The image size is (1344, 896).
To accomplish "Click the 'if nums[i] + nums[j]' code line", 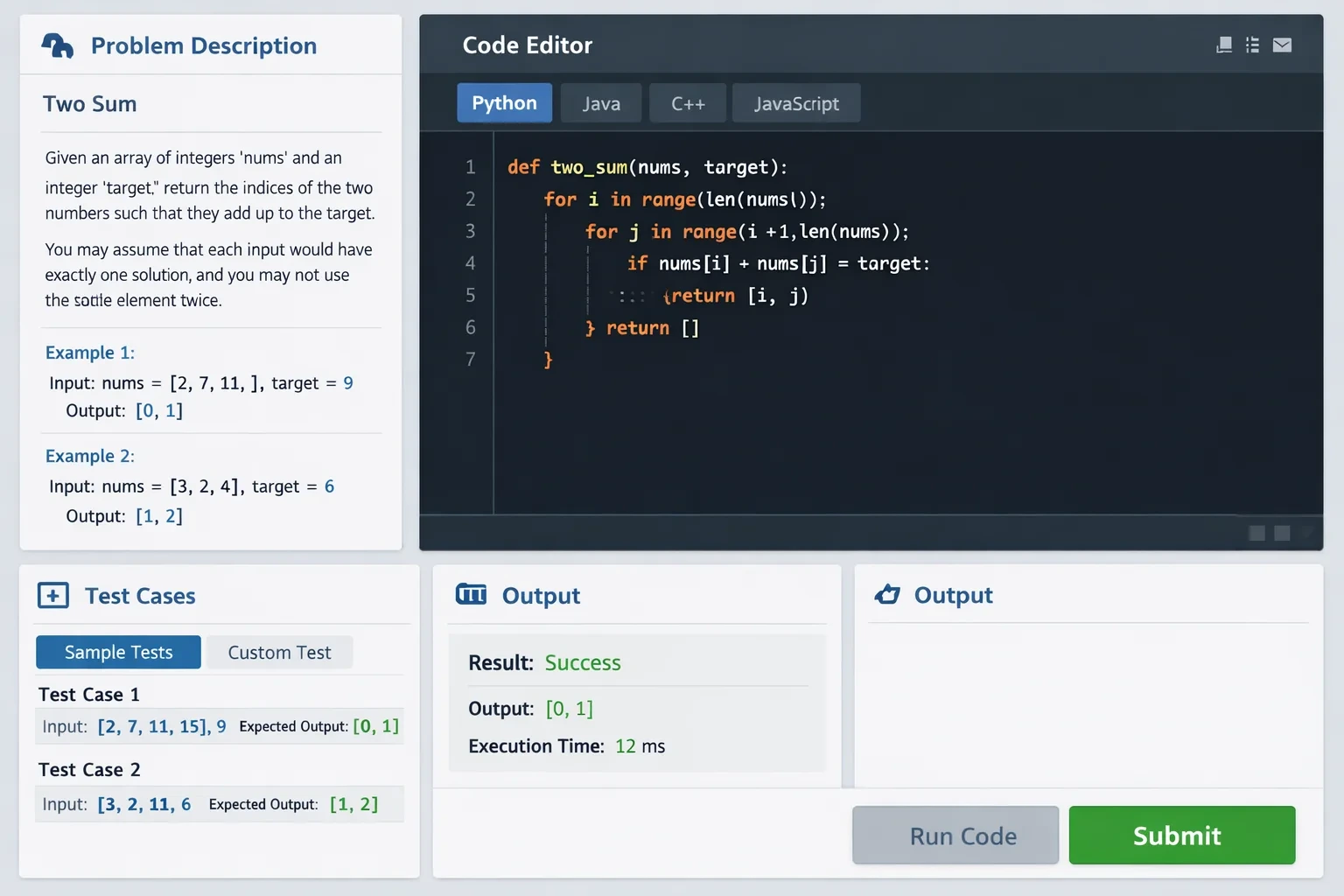I will 778,263.
